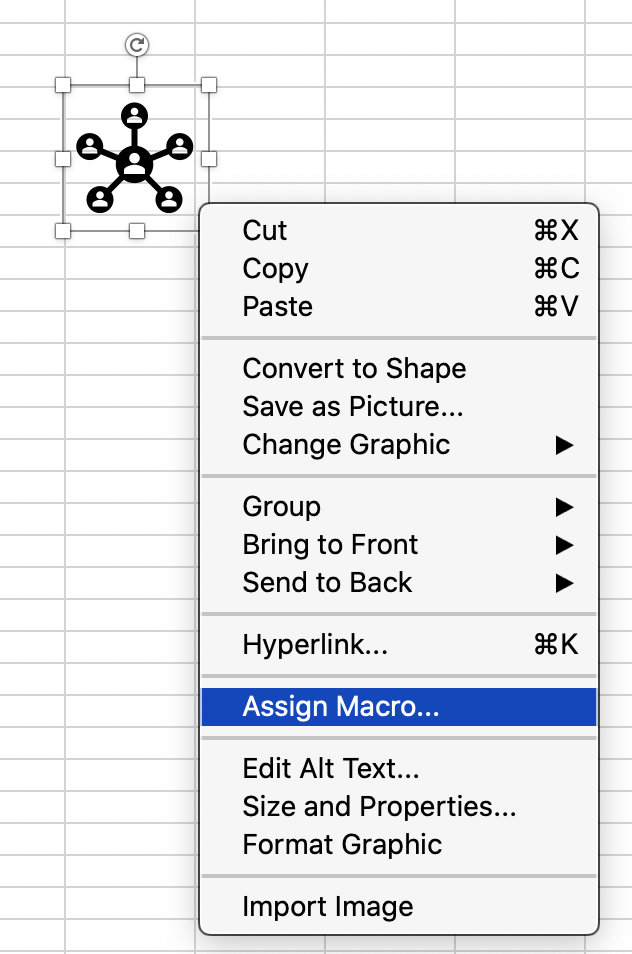This screenshot has height=954, width=632.
Task: Click the top-right resize handle of graphic
Action: (209, 85)
